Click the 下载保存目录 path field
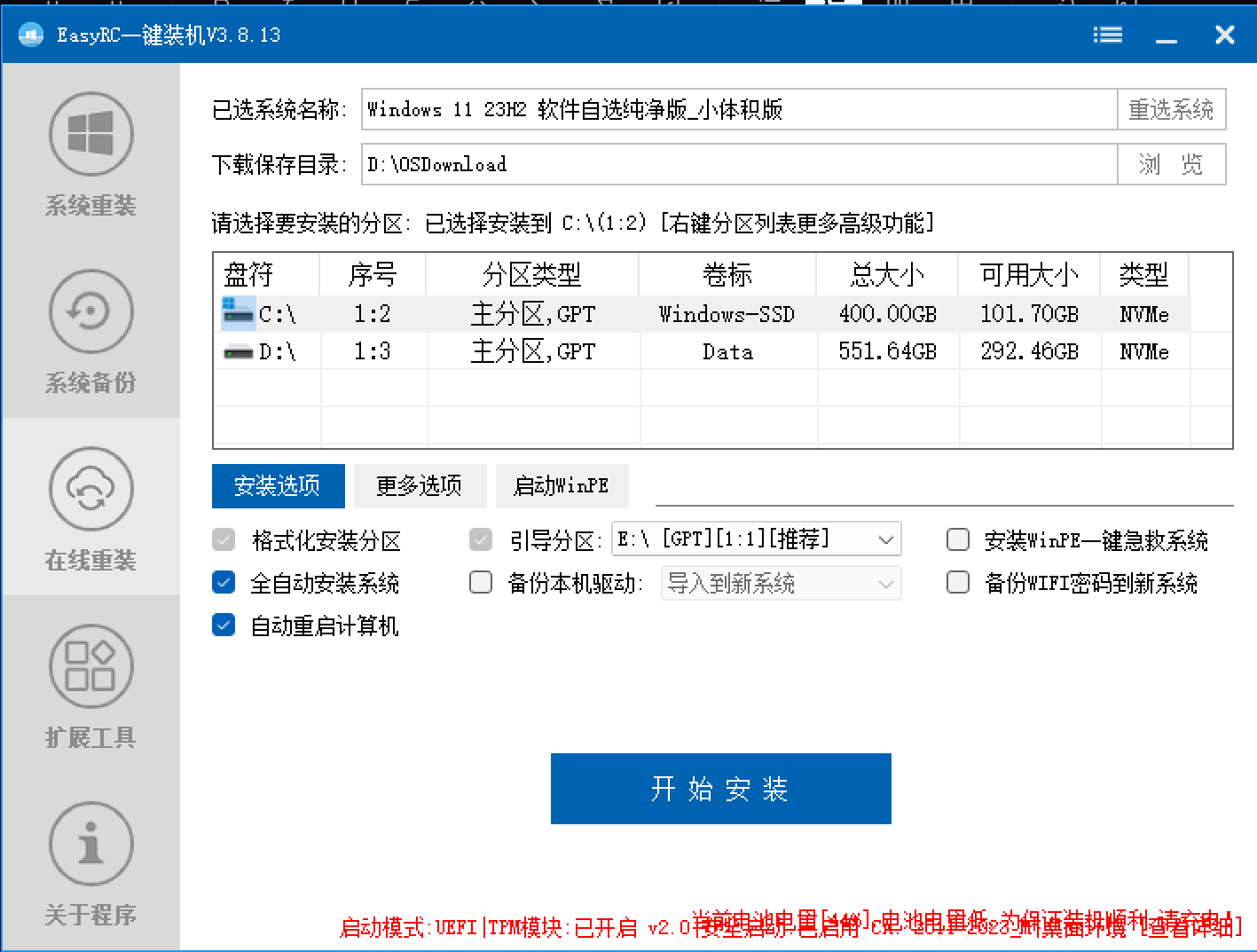 (x=739, y=164)
